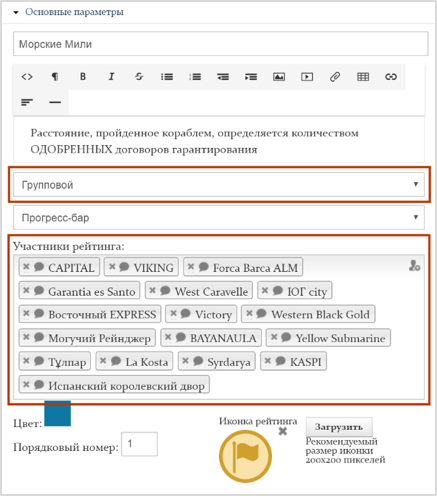Image resolution: width=437 pixels, height=496 pixels.
Task: Focus the Порядковый номер input field
Action: pos(139,444)
